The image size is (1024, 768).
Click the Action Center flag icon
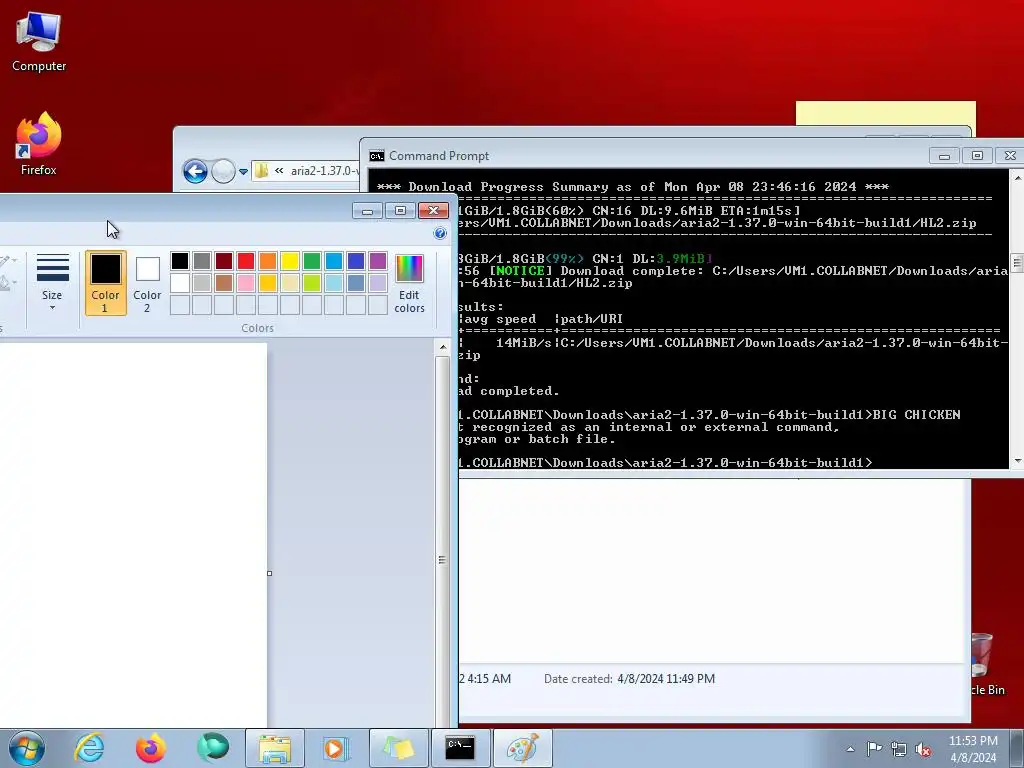point(874,749)
